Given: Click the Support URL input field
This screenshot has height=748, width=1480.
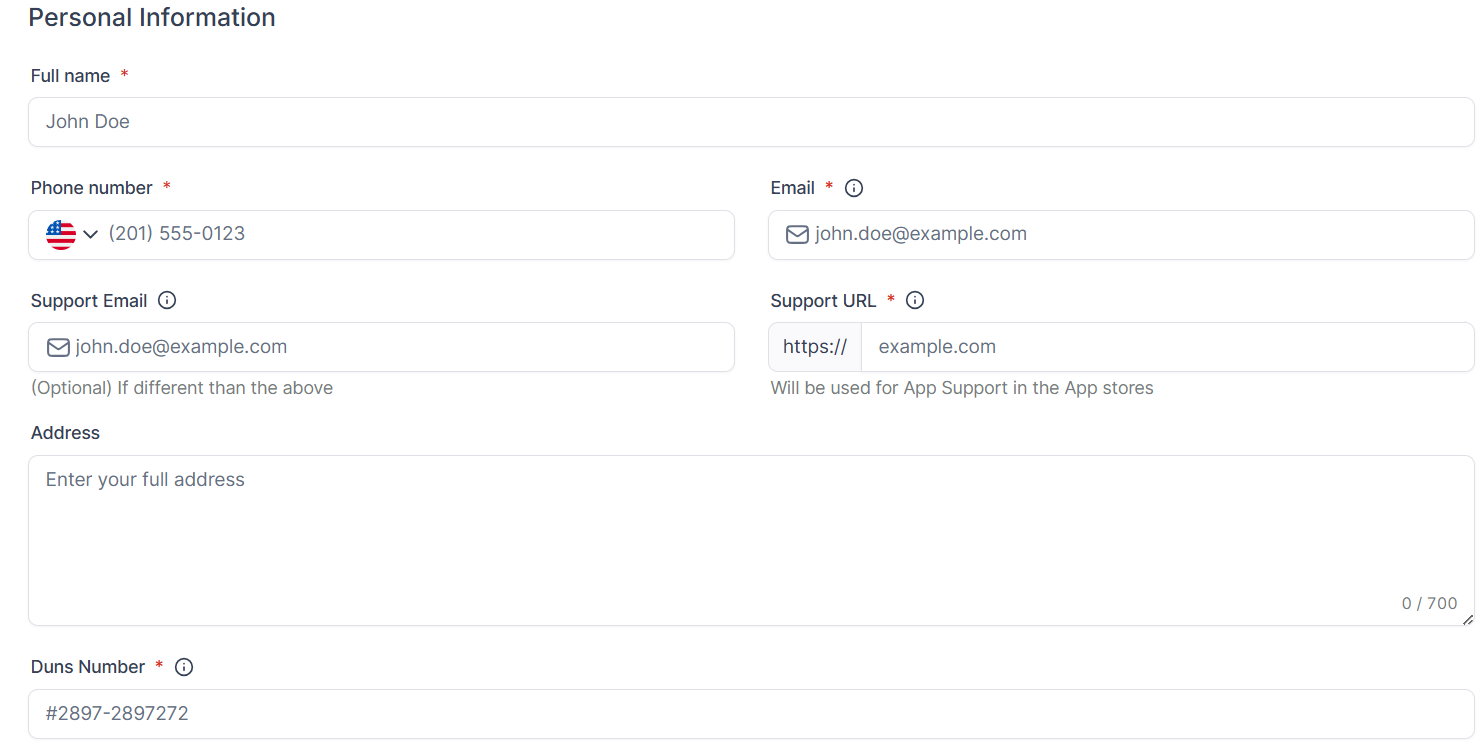Looking at the screenshot, I should pos(1167,347).
